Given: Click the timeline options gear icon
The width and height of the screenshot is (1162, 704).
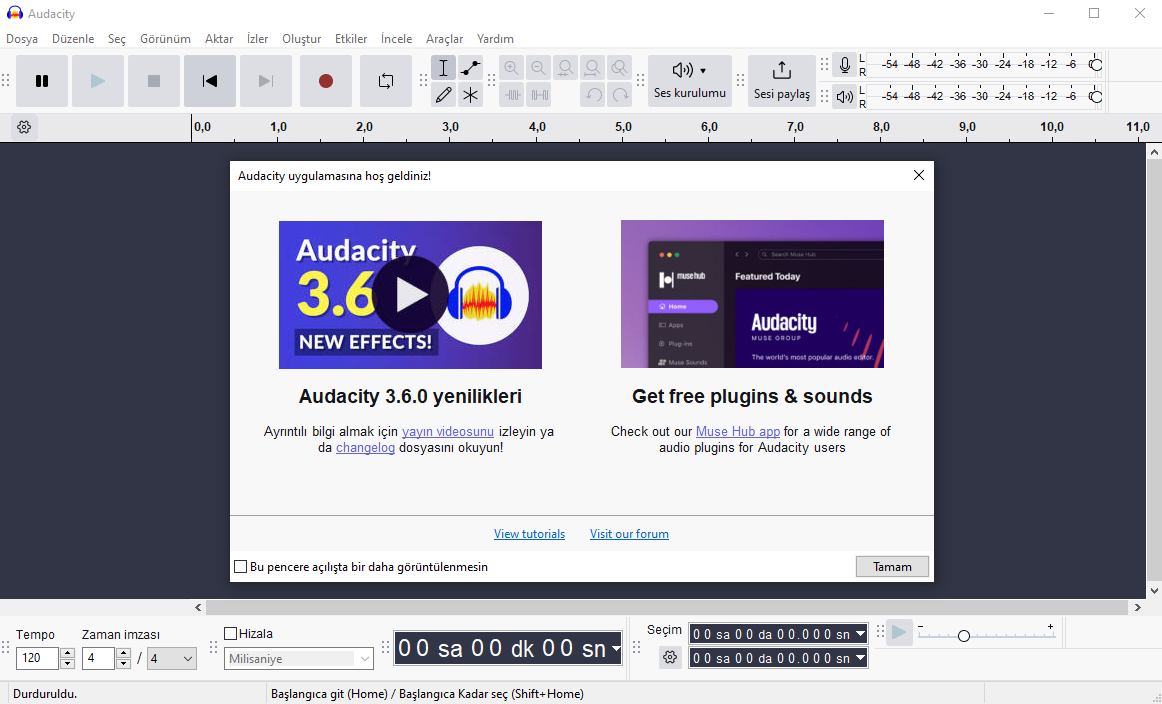Looking at the screenshot, I should point(24,127).
